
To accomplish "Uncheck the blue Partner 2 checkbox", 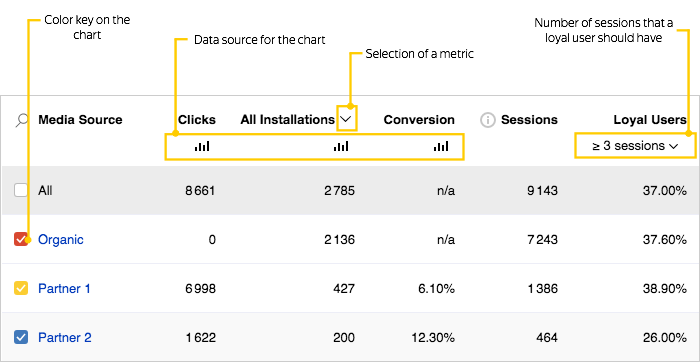I will tap(21, 337).
